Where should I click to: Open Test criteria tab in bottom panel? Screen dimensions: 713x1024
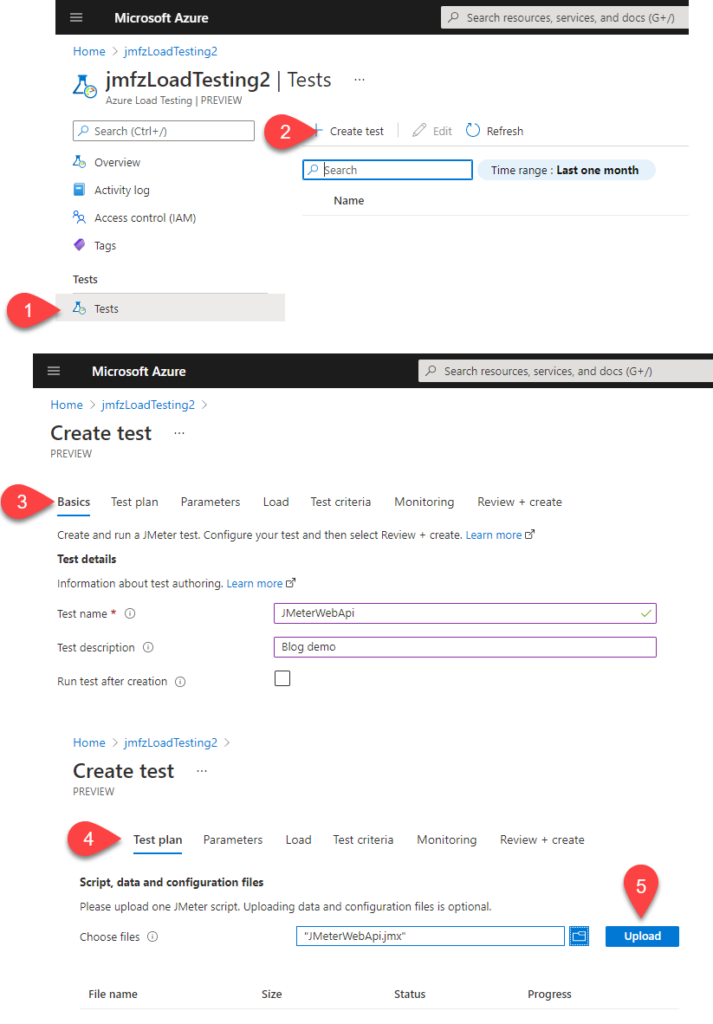click(x=363, y=839)
